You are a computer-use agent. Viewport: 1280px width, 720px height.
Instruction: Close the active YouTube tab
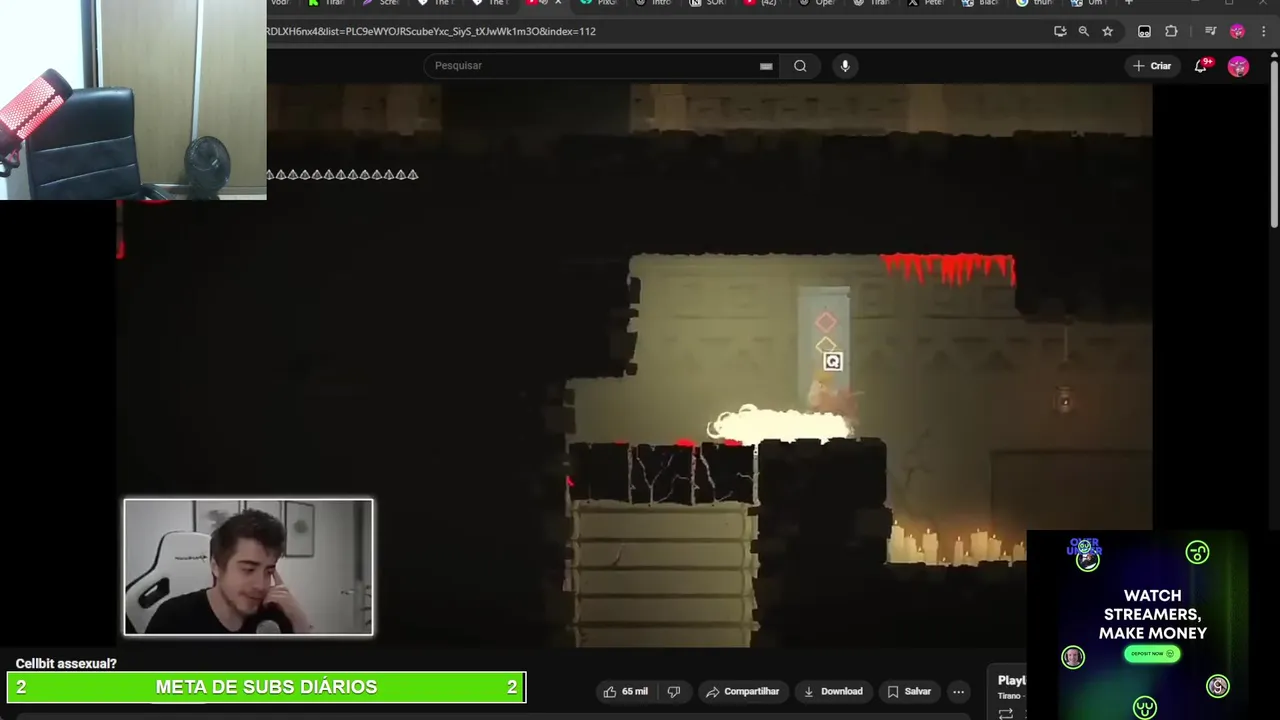559,3
